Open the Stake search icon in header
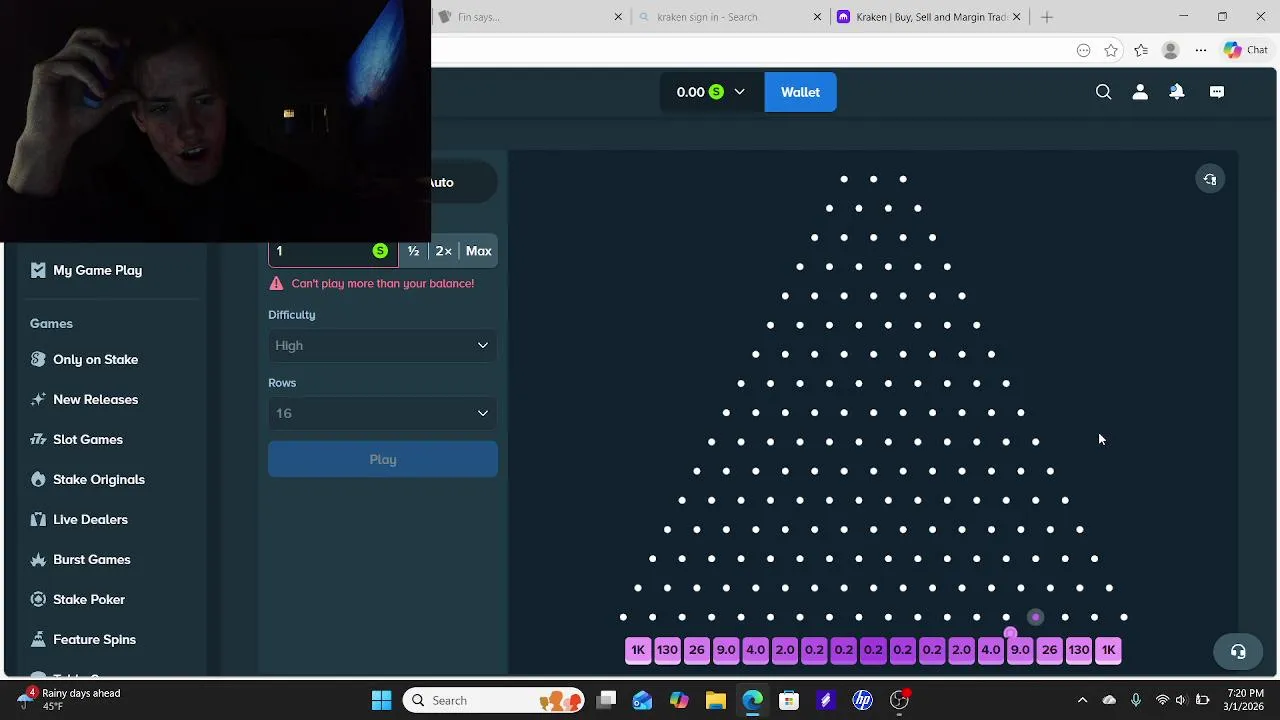1280x720 pixels. 1103,92
